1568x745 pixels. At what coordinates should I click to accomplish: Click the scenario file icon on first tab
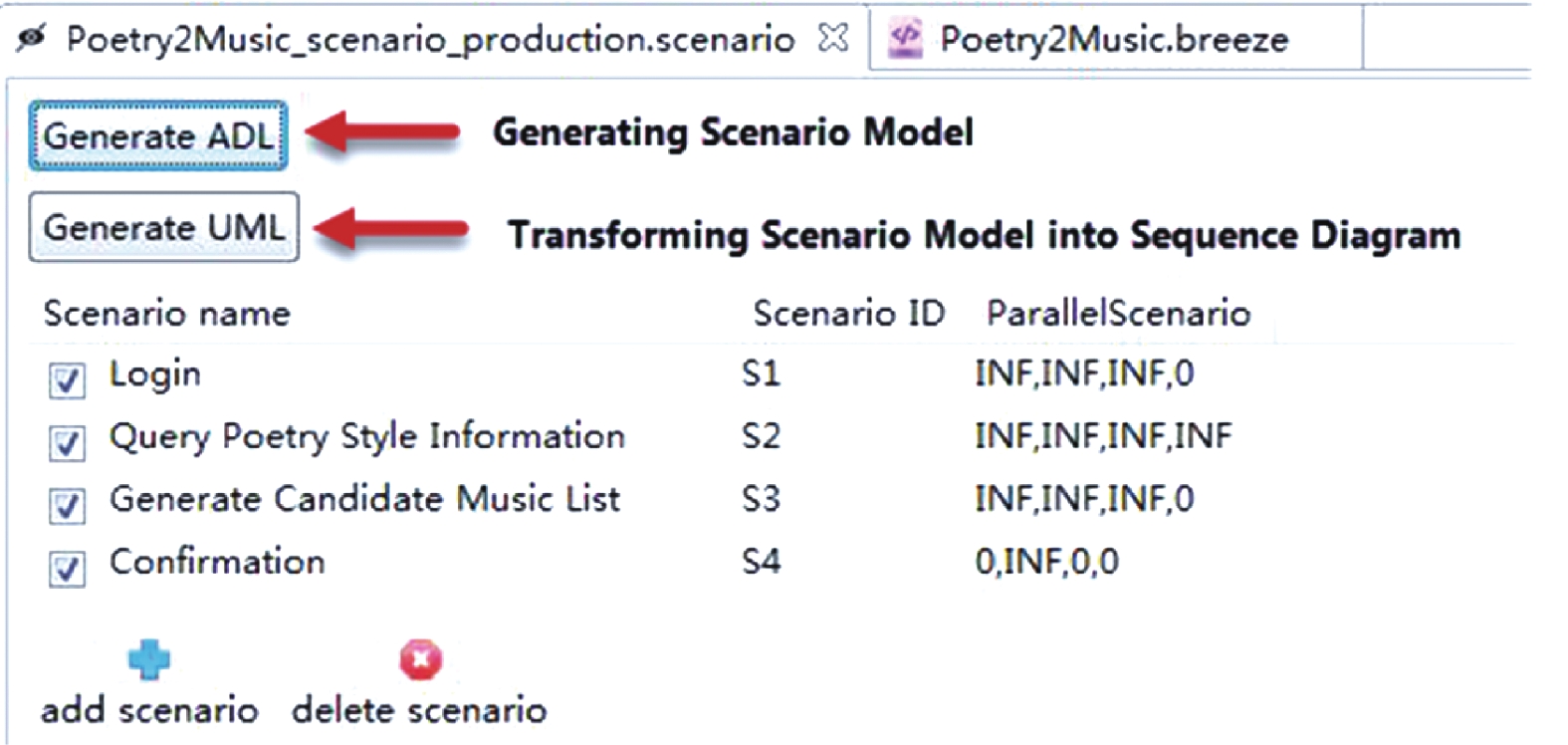[x=32, y=38]
